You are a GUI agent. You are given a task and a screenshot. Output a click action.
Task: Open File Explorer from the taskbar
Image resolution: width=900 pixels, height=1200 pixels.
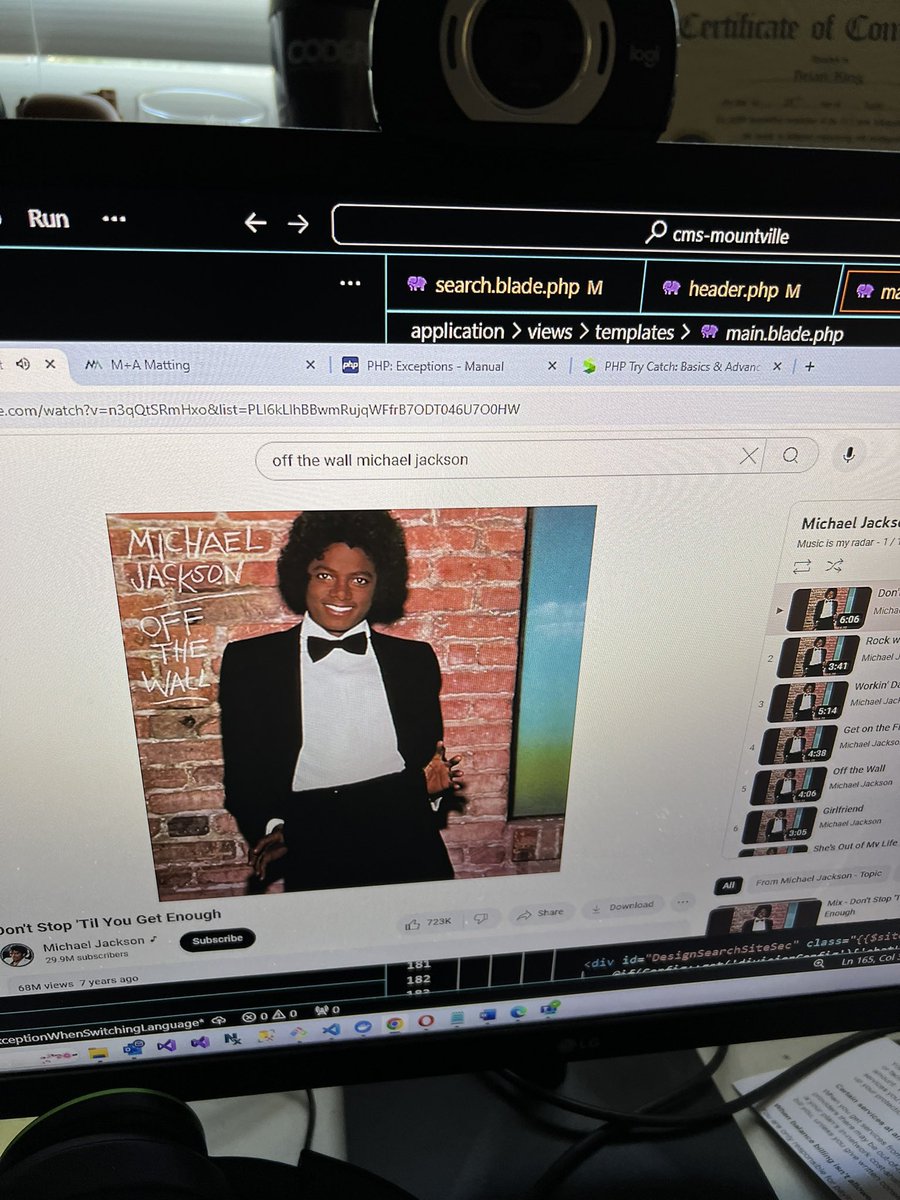click(x=98, y=1052)
